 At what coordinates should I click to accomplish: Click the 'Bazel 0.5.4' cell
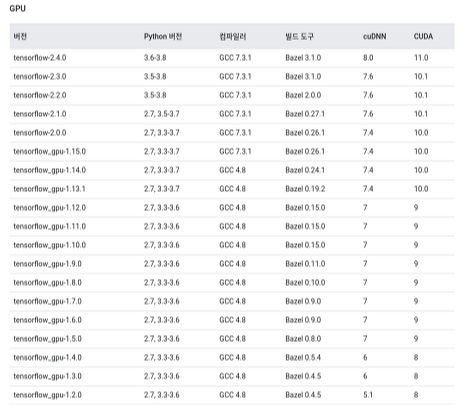pos(303,357)
